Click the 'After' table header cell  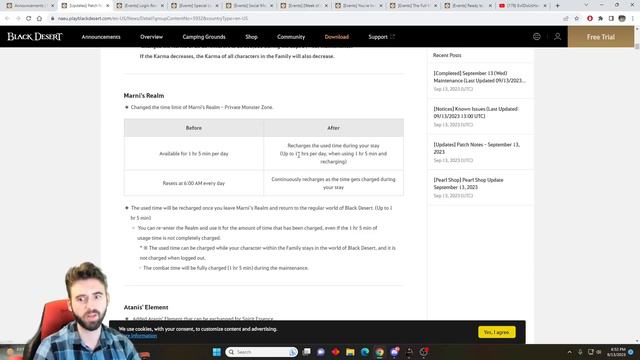[x=333, y=128]
